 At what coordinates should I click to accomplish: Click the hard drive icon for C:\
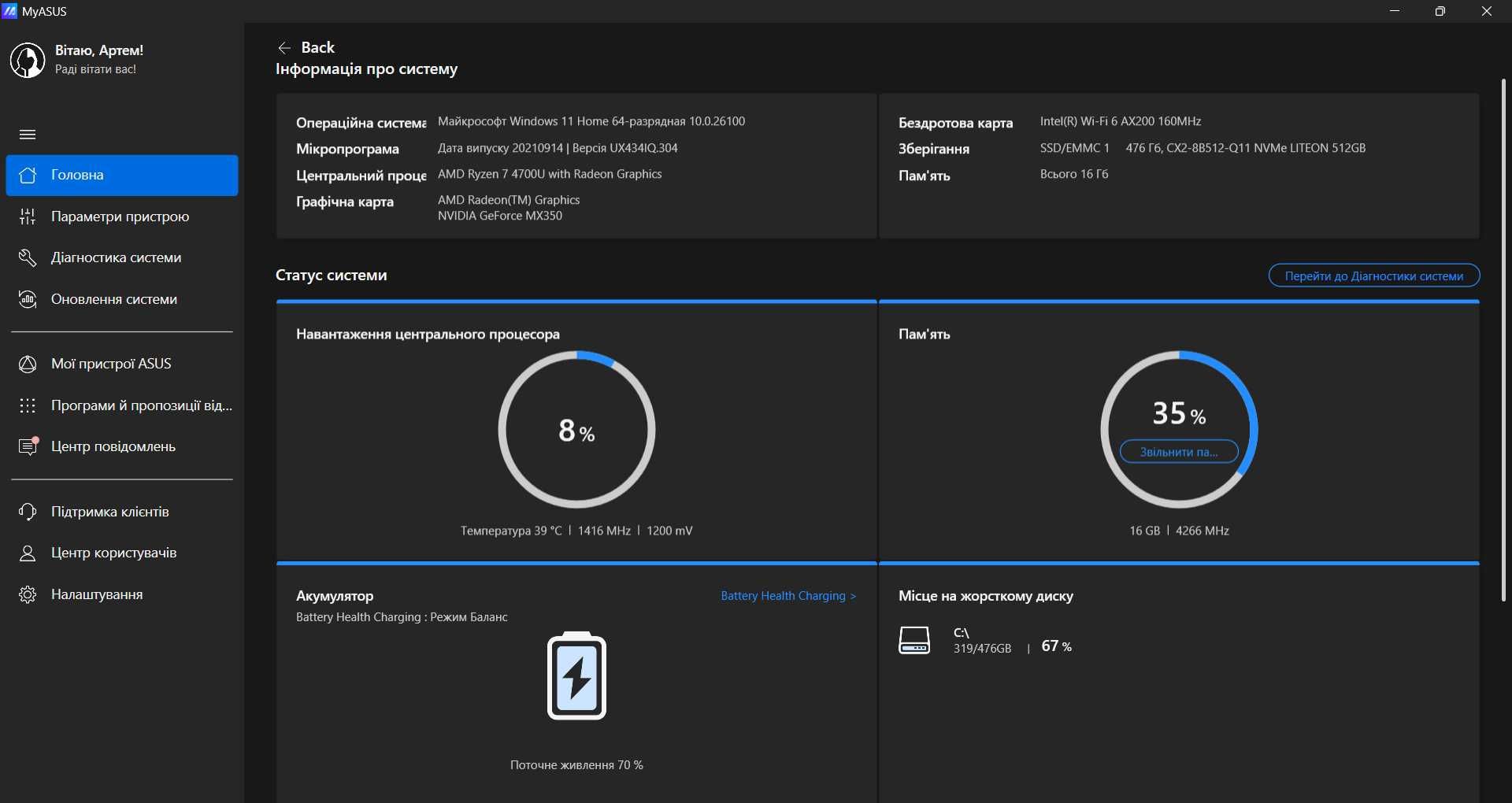click(x=914, y=640)
